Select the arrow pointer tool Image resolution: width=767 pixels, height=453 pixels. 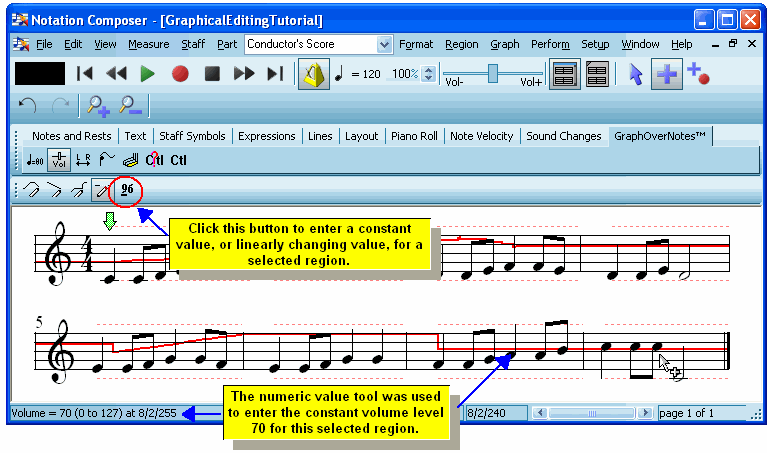point(635,74)
